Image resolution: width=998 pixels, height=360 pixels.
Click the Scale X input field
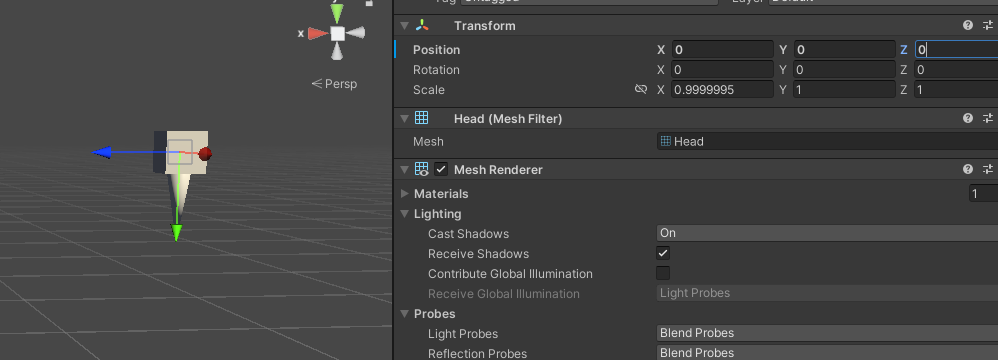click(x=722, y=90)
